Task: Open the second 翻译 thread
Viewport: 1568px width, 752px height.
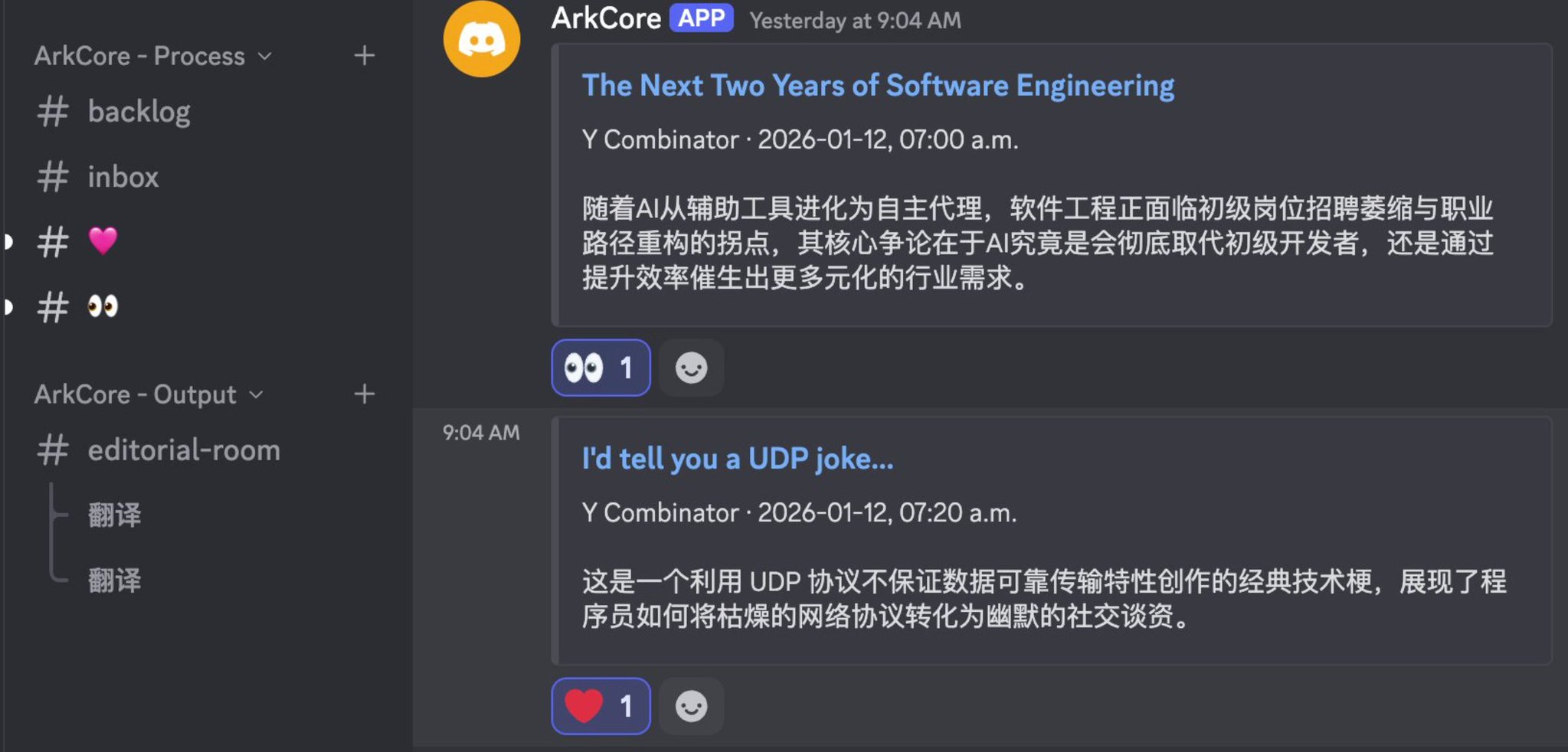Action: [115, 580]
